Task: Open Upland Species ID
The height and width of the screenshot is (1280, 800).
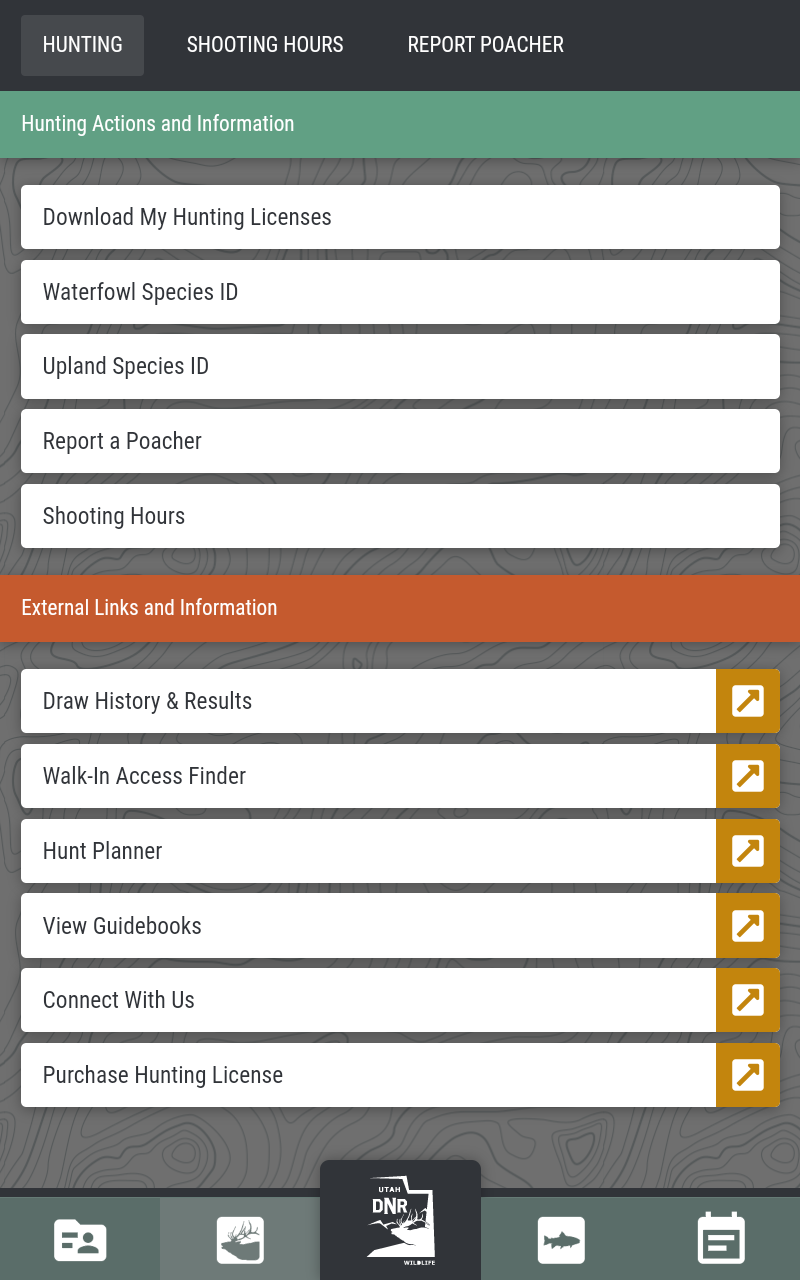Action: coord(400,366)
